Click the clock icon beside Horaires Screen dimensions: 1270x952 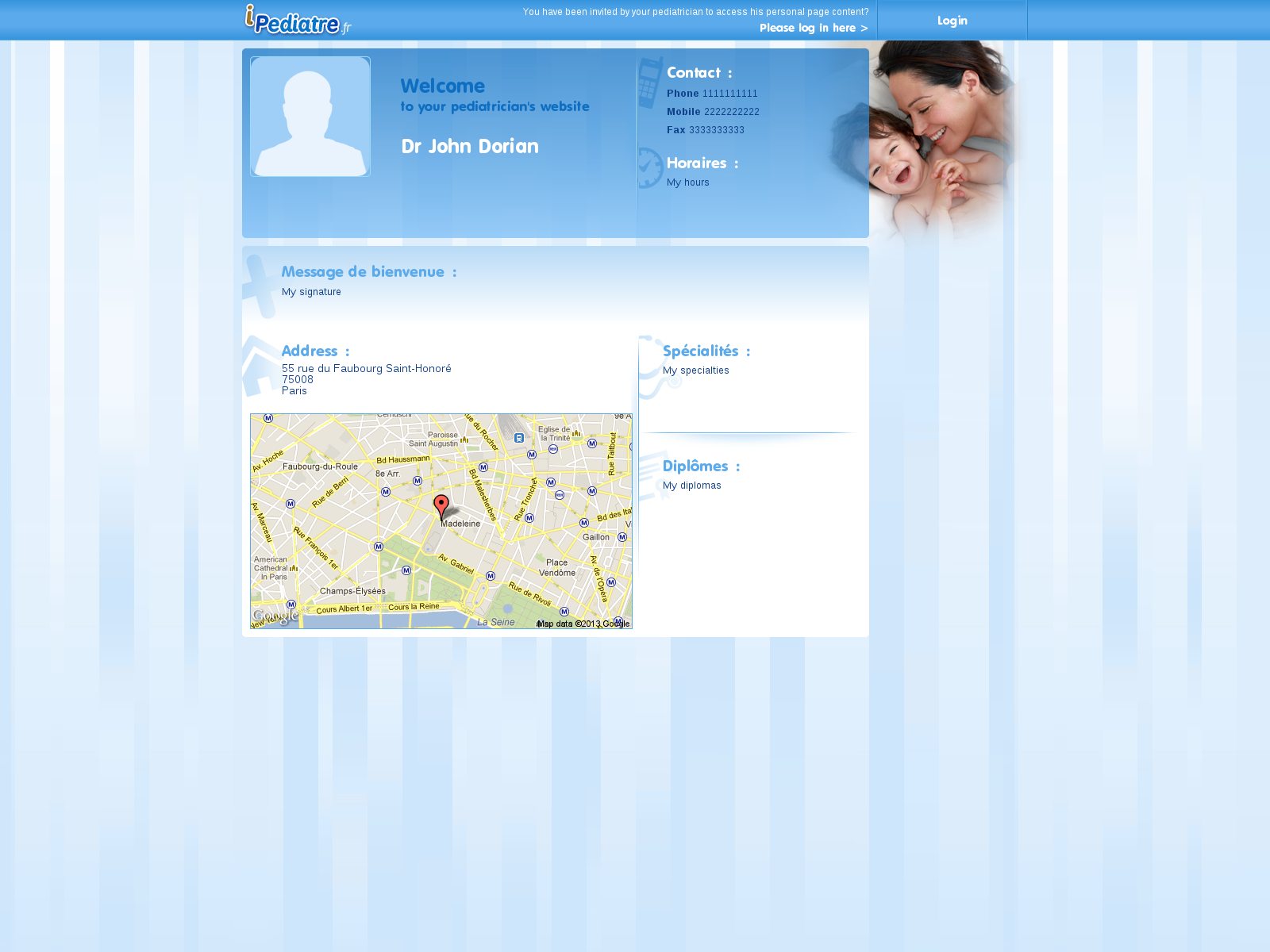(x=650, y=167)
